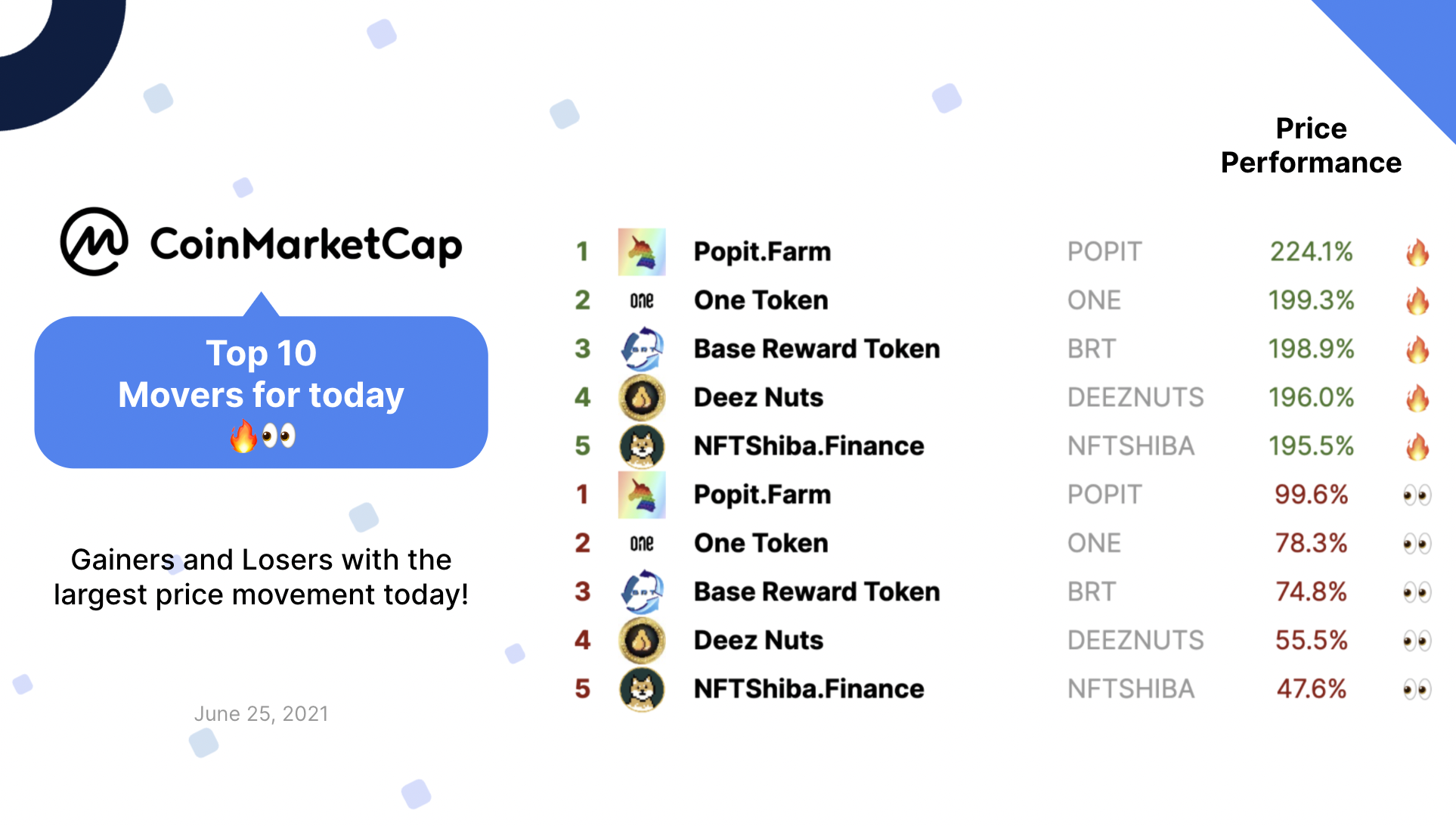Click the Popit.Farm unicorn icon in gainers

(x=642, y=252)
